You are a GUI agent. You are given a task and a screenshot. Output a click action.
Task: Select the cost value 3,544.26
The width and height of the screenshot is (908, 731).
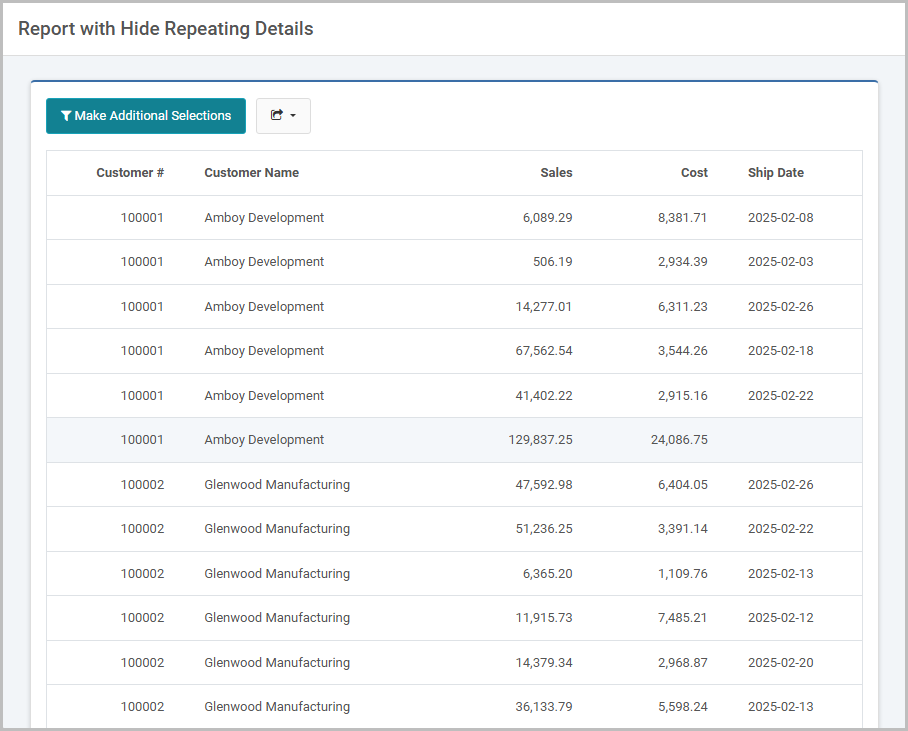[x=682, y=351]
